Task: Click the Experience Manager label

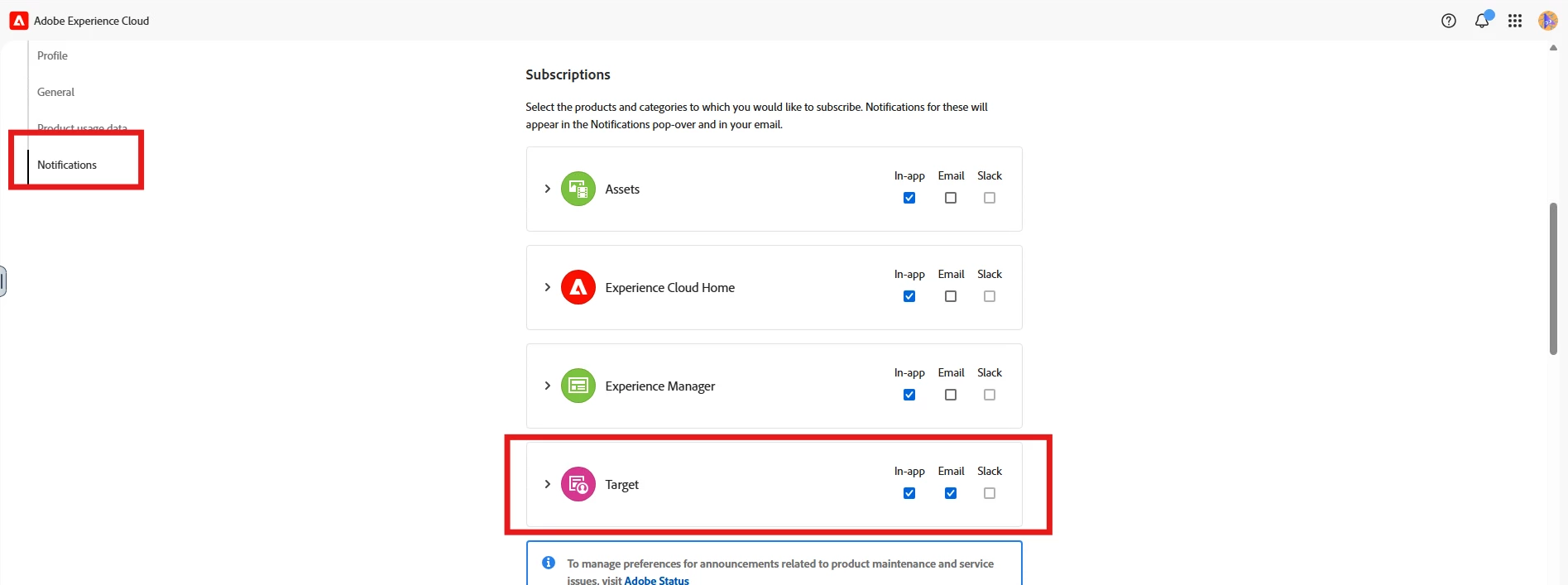Action: pyautogui.click(x=659, y=386)
